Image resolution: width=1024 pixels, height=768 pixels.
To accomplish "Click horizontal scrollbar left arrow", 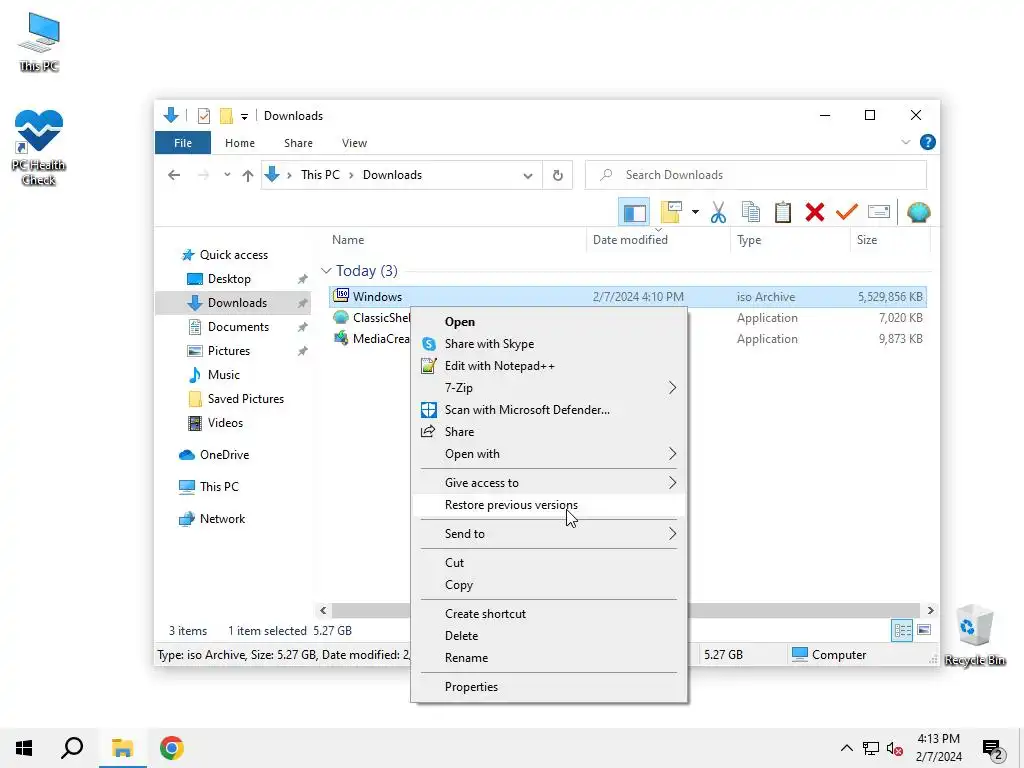I will click(x=323, y=611).
